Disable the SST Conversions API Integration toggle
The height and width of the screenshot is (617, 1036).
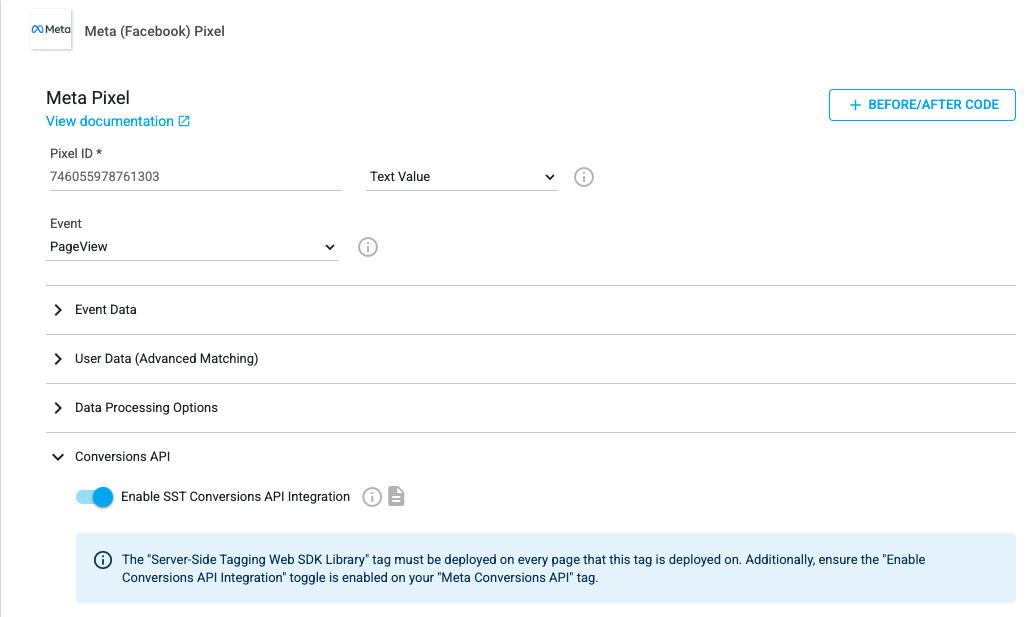point(95,497)
